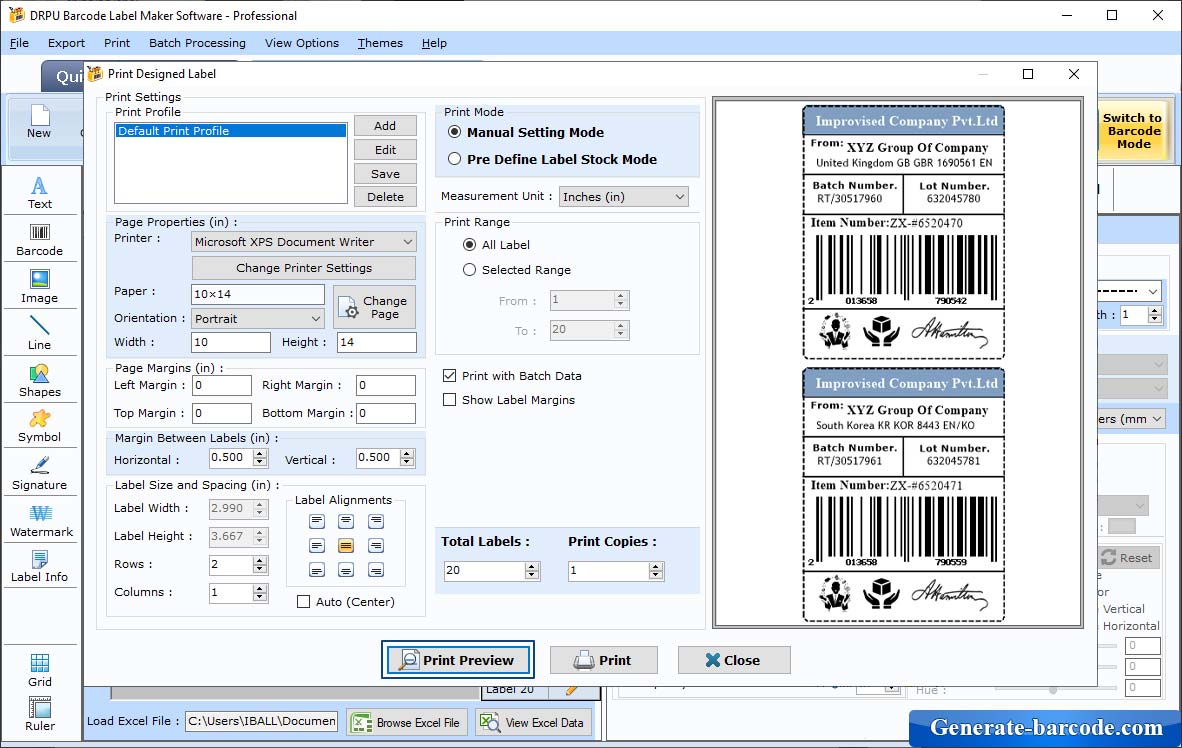Open Label Info in sidebar
Image resolution: width=1182 pixels, height=748 pixels.
39,566
